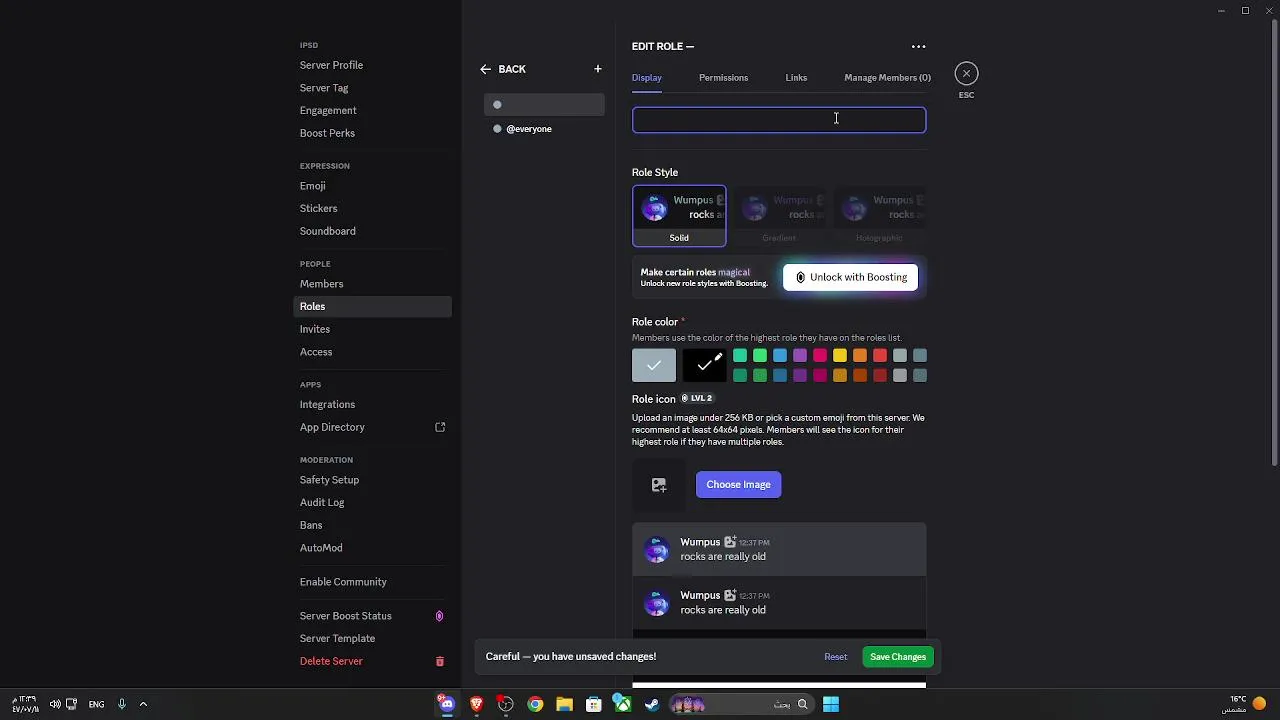Pick the yellow role color swatch

click(x=840, y=355)
